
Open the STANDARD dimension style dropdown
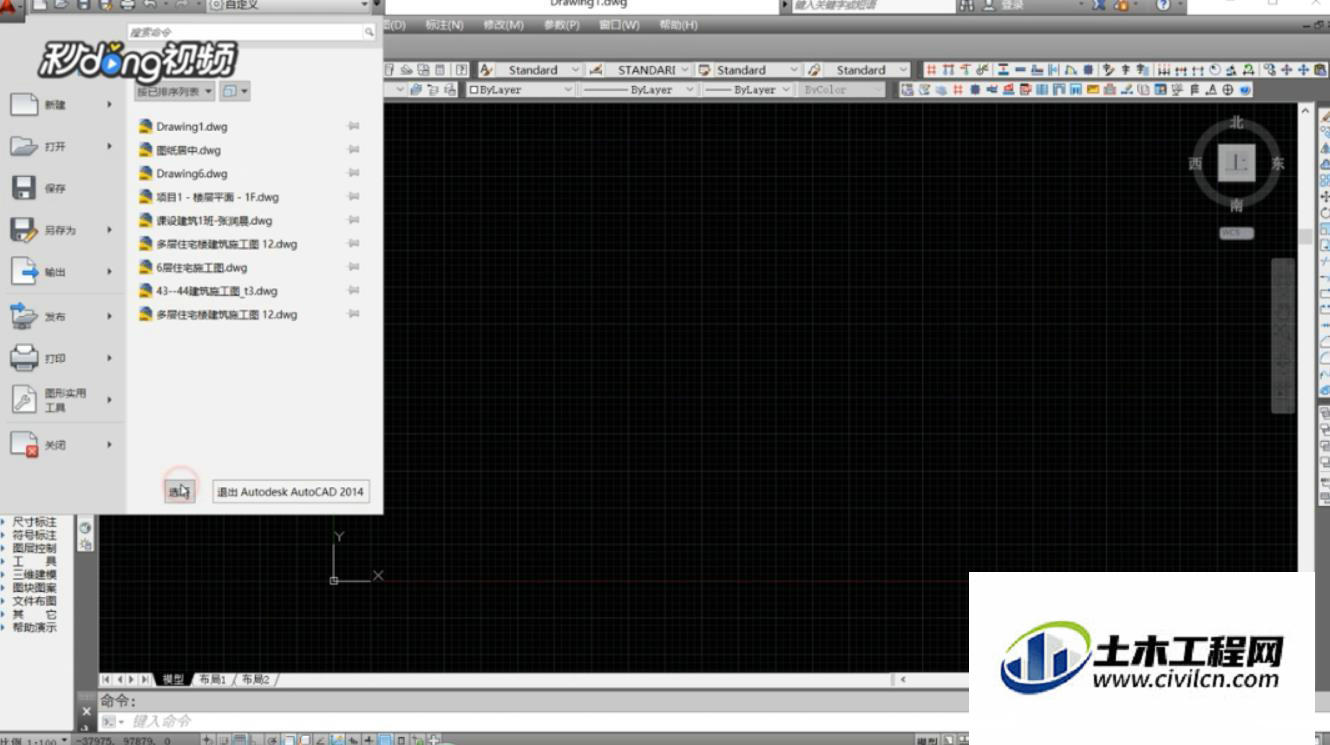pyautogui.click(x=684, y=70)
